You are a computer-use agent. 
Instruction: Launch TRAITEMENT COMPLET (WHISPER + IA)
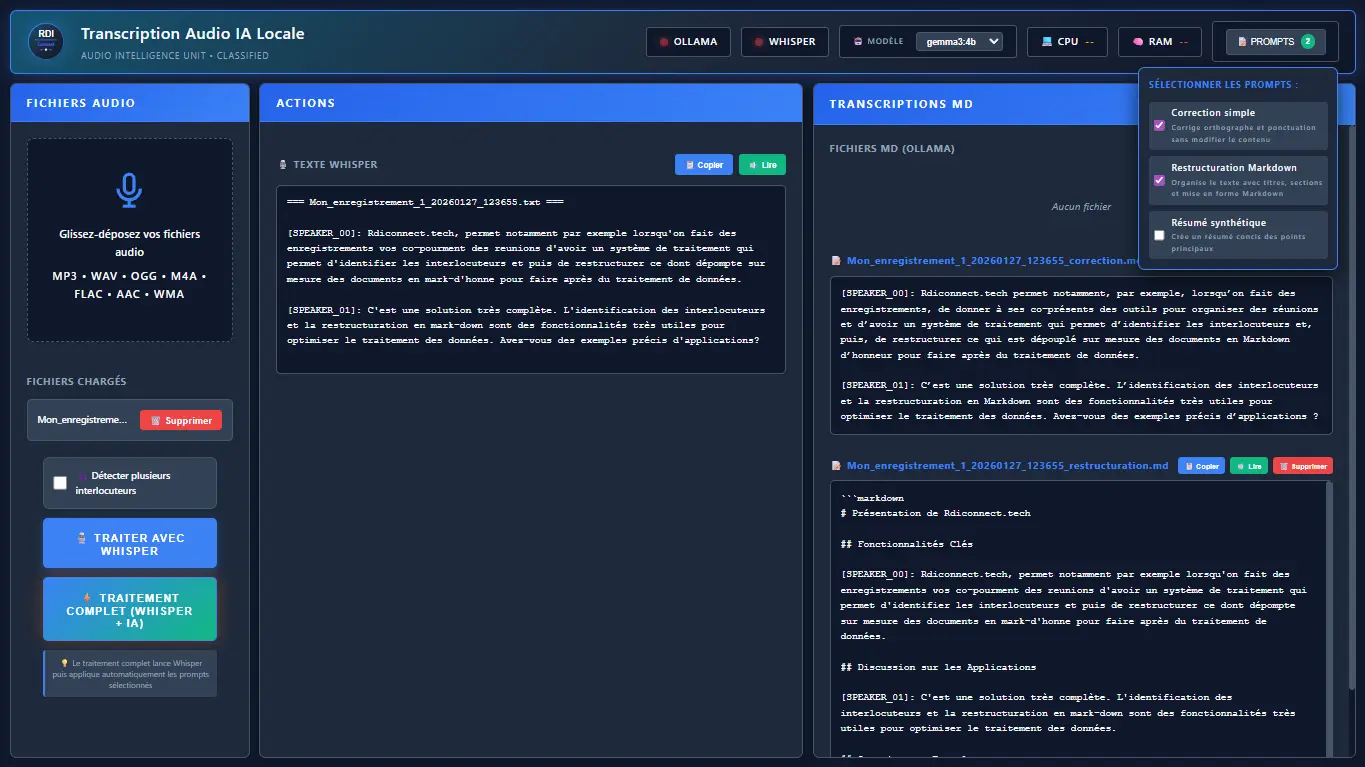coord(129,610)
